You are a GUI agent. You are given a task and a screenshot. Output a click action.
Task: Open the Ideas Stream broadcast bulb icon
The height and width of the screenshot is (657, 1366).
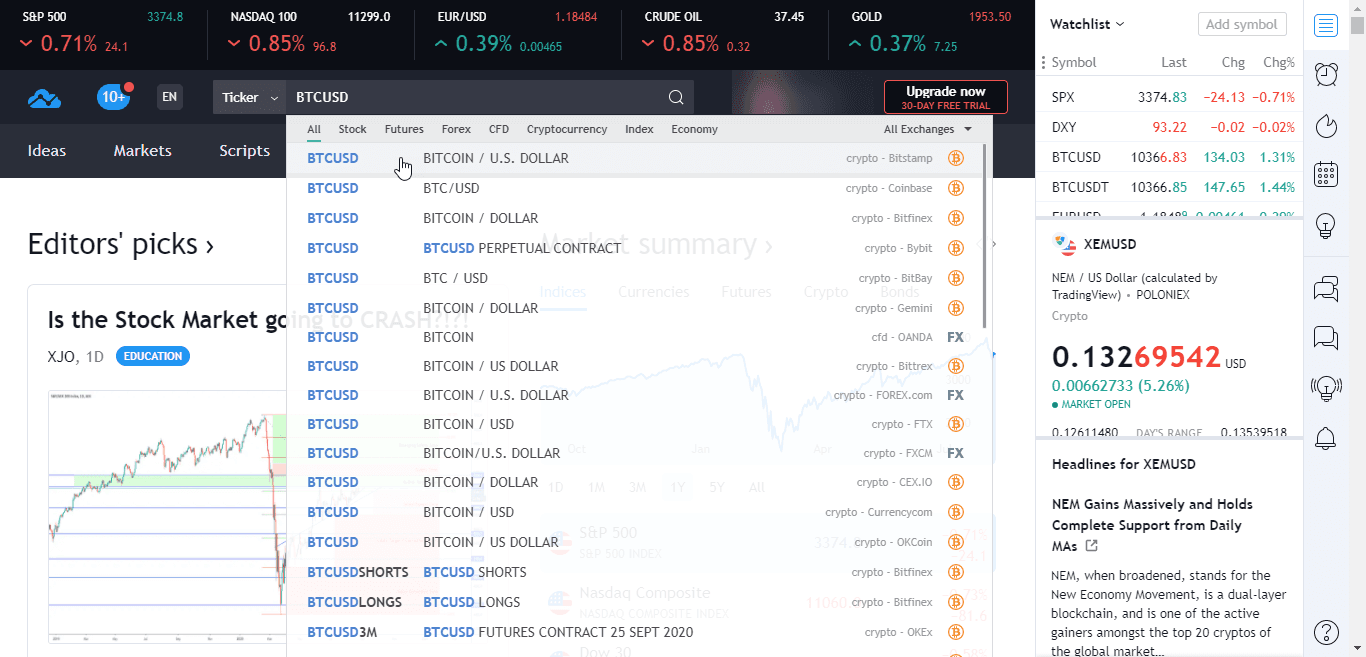coord(1326,387)
